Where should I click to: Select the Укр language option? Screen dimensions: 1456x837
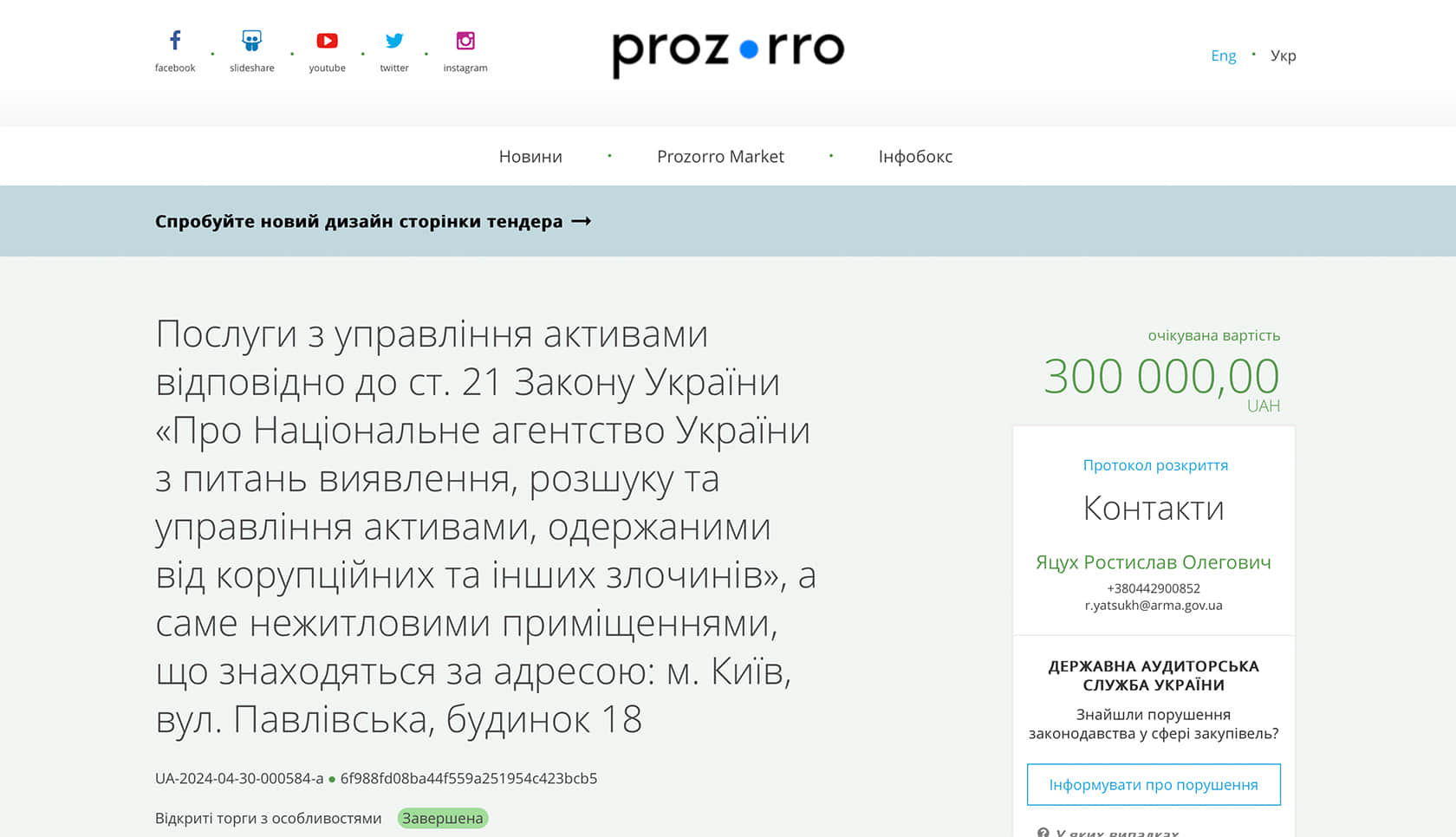pos(1283,55)
